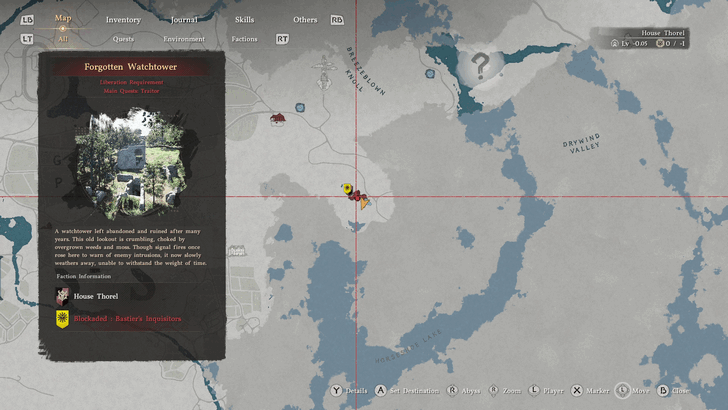Viewport: 728px width, 410px height.
Task: Click the Player control prompt
Action: pyautogui.click(x=546, y=390)
